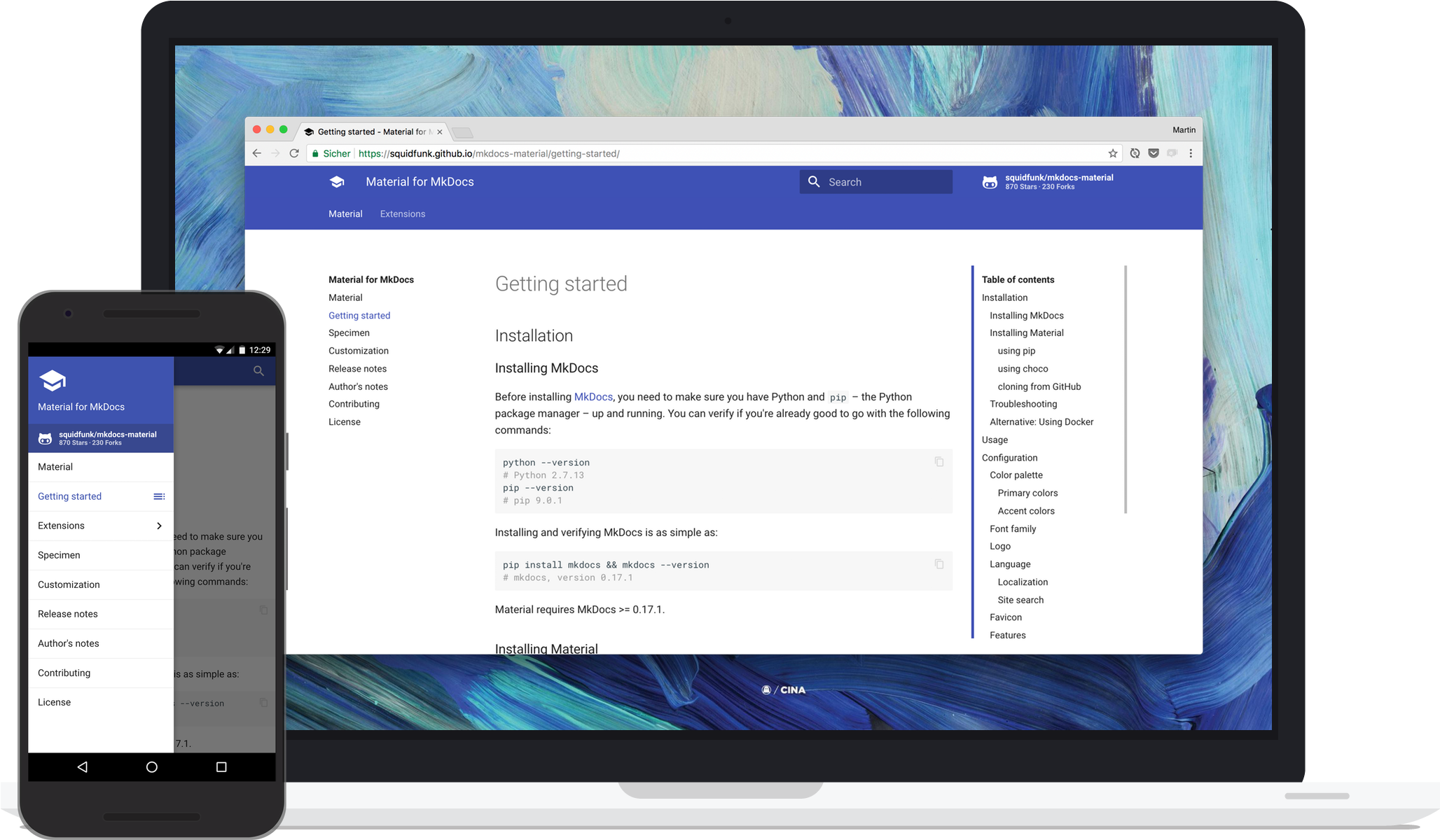Expand Extensions in the mobile drawer
Viewport: 1440px width, 840px height.
[159, 525]
